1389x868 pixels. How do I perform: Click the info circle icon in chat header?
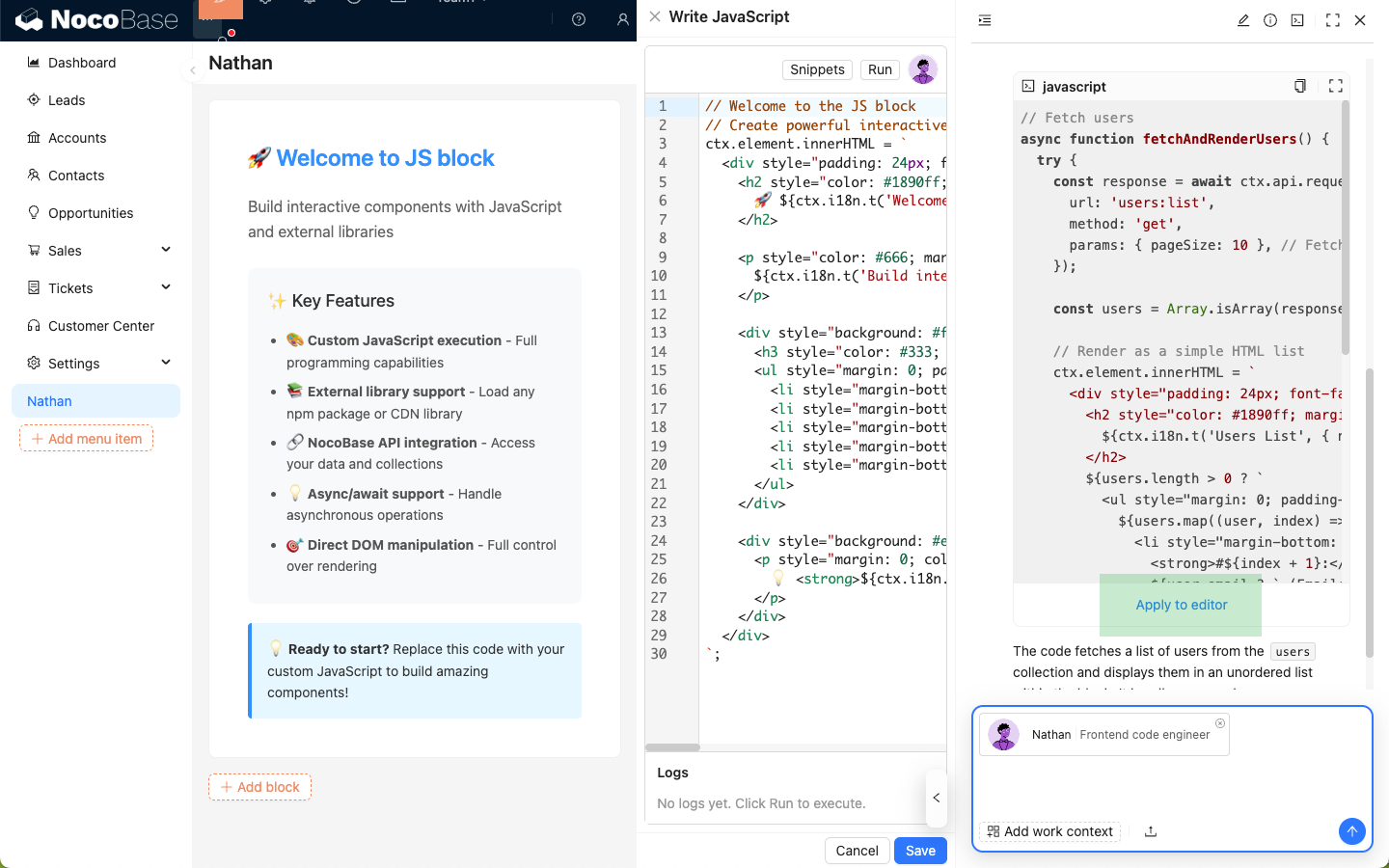pyautogui.click(x=1270, y=20)
